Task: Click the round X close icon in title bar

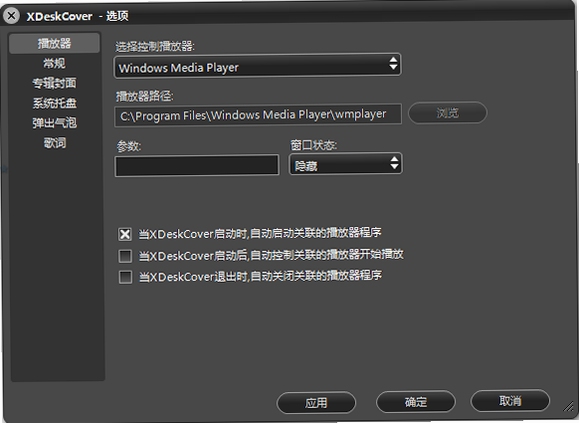Action: 11,16
